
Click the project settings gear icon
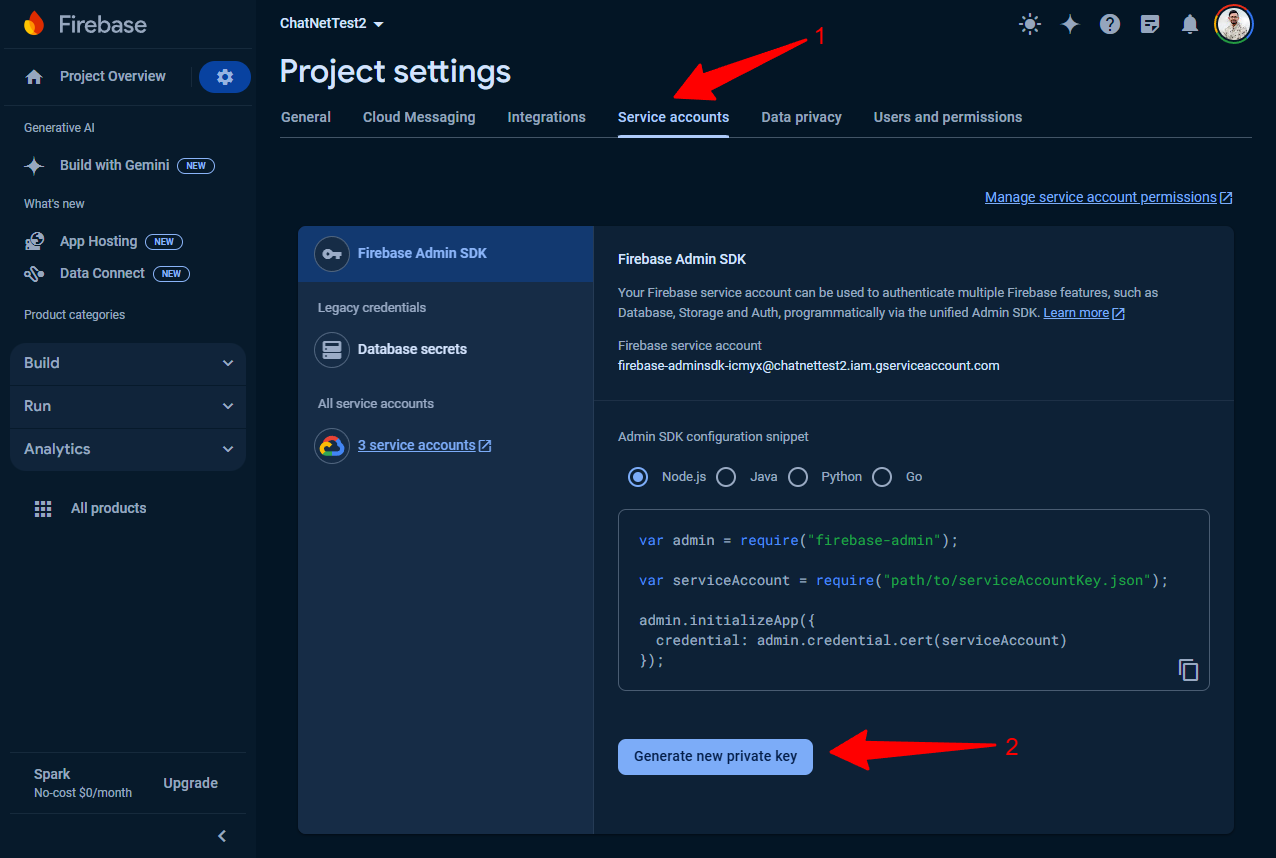pyautogui.click(x=225, y=77)
